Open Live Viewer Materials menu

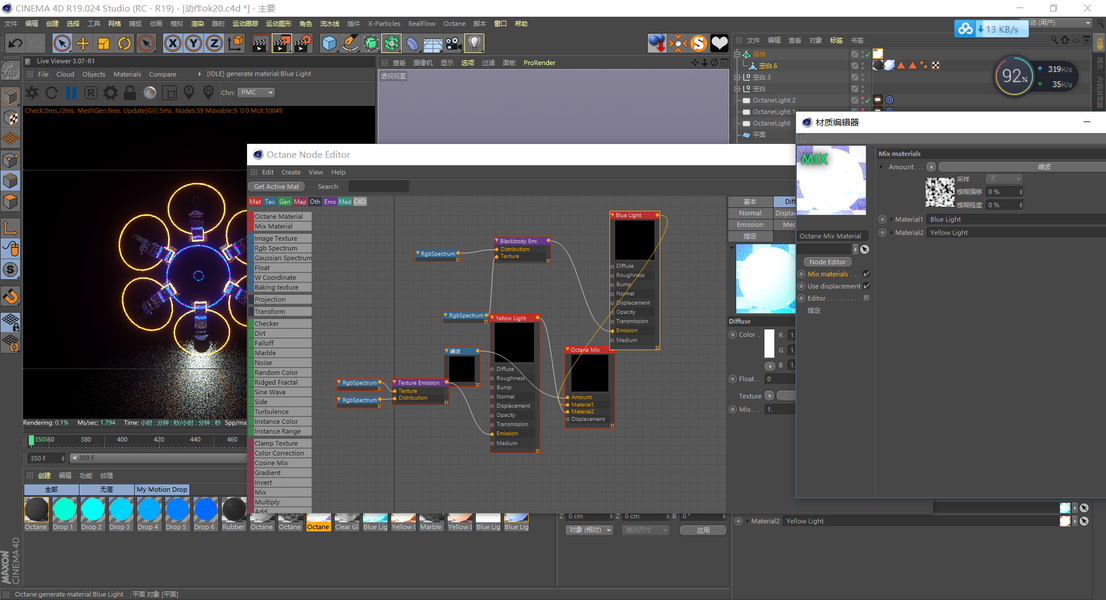[x=127, y=74]
